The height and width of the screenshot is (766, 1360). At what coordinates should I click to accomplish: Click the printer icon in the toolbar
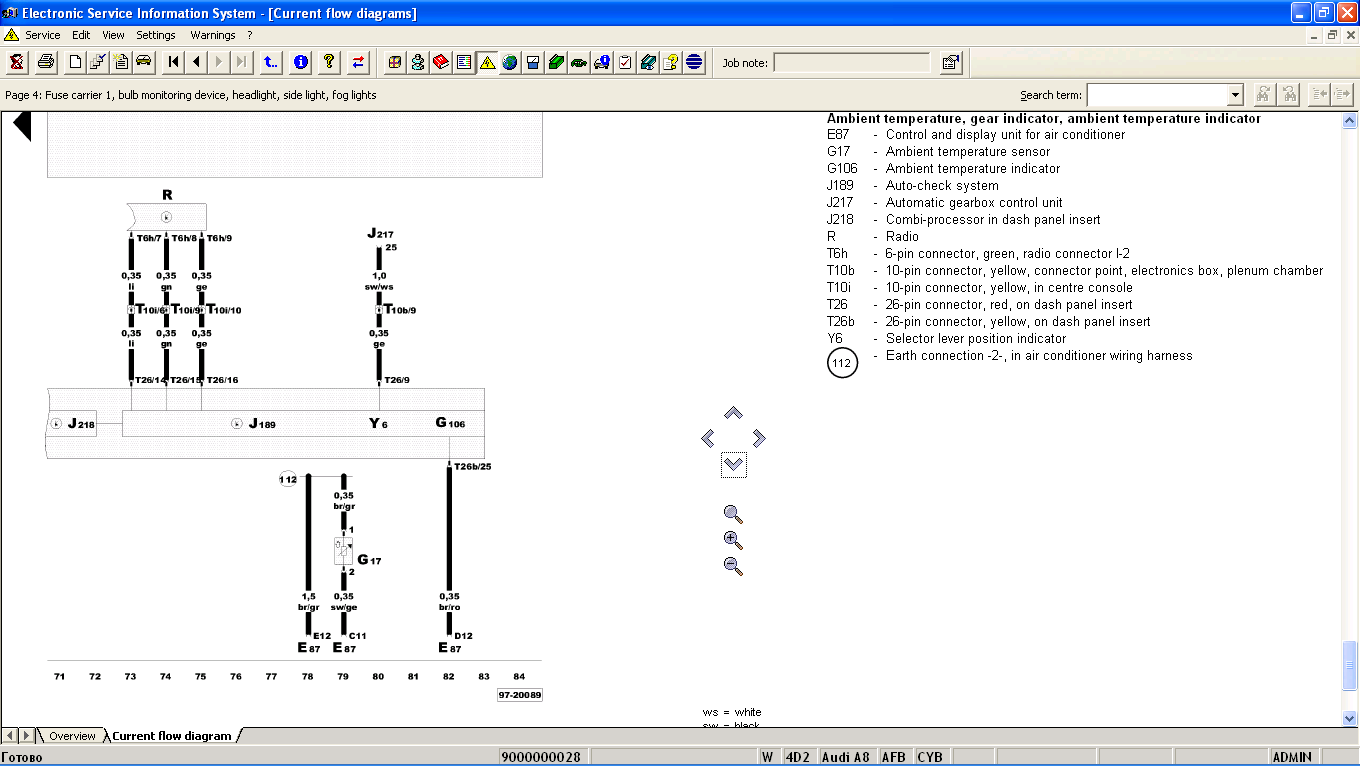46,62
